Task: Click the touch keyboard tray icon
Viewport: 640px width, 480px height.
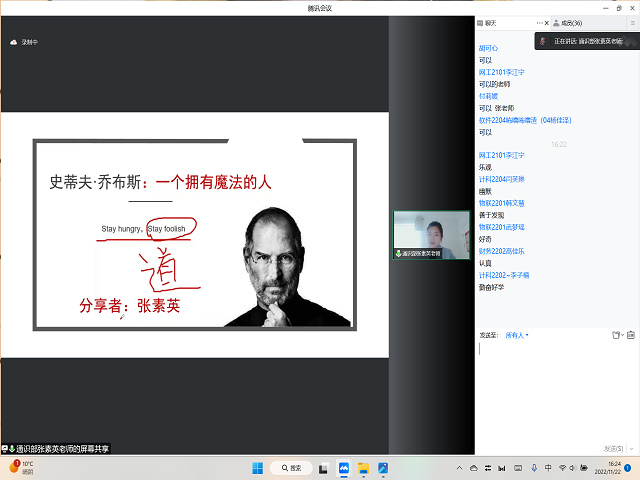Action: point(518,468)
